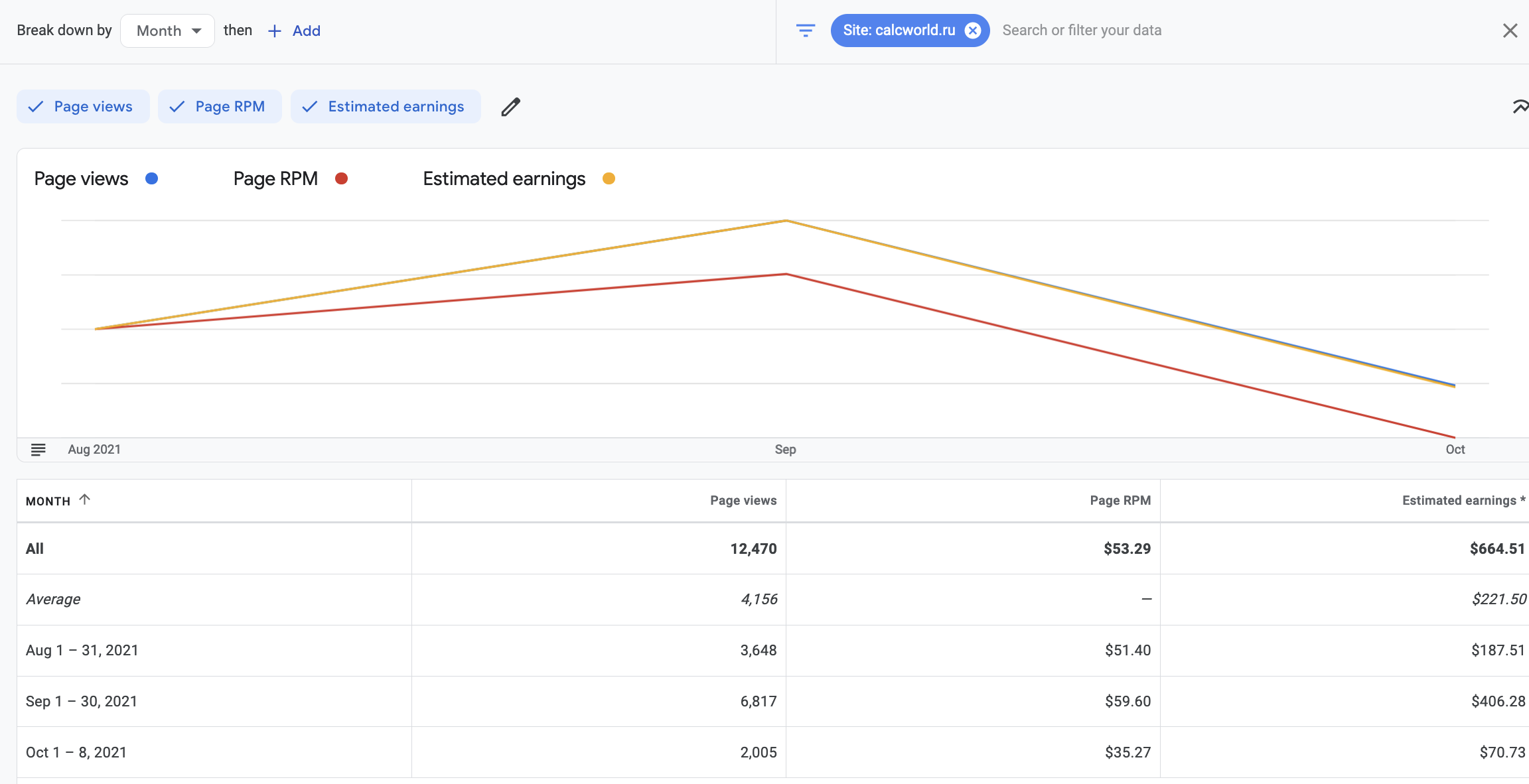Toggle the Estimated earnings metric chip
The image size is (1529, 784).
386,107
